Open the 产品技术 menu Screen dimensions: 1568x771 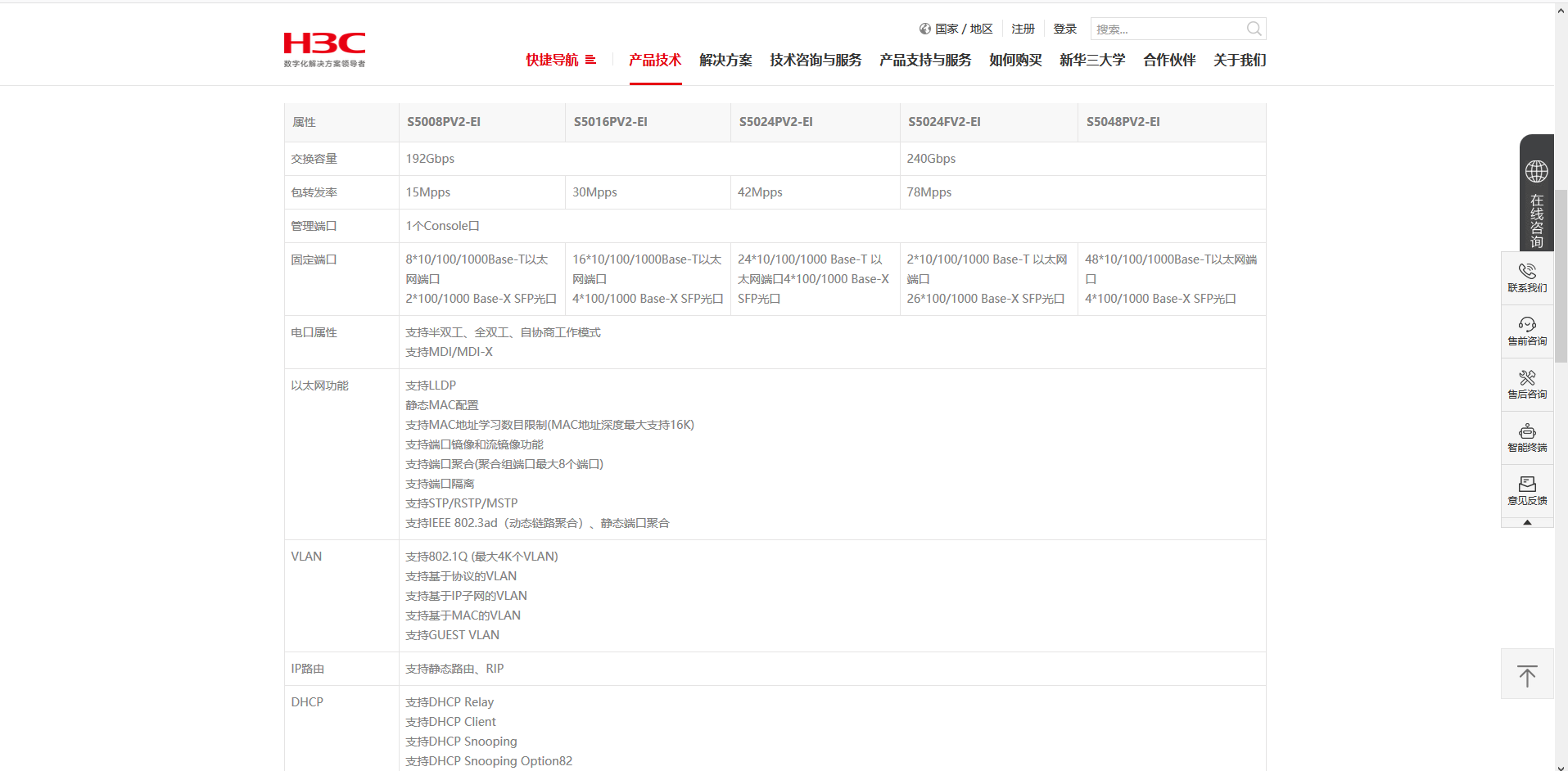(655, 60)
